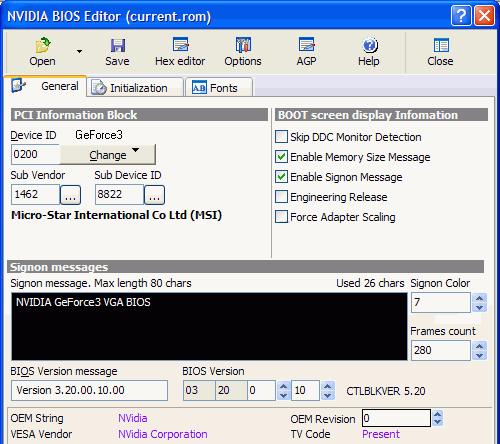Decrement the BIOS Version 10 field spinner
The width and height of the screenshot is (500, 444).
point(328,395)
